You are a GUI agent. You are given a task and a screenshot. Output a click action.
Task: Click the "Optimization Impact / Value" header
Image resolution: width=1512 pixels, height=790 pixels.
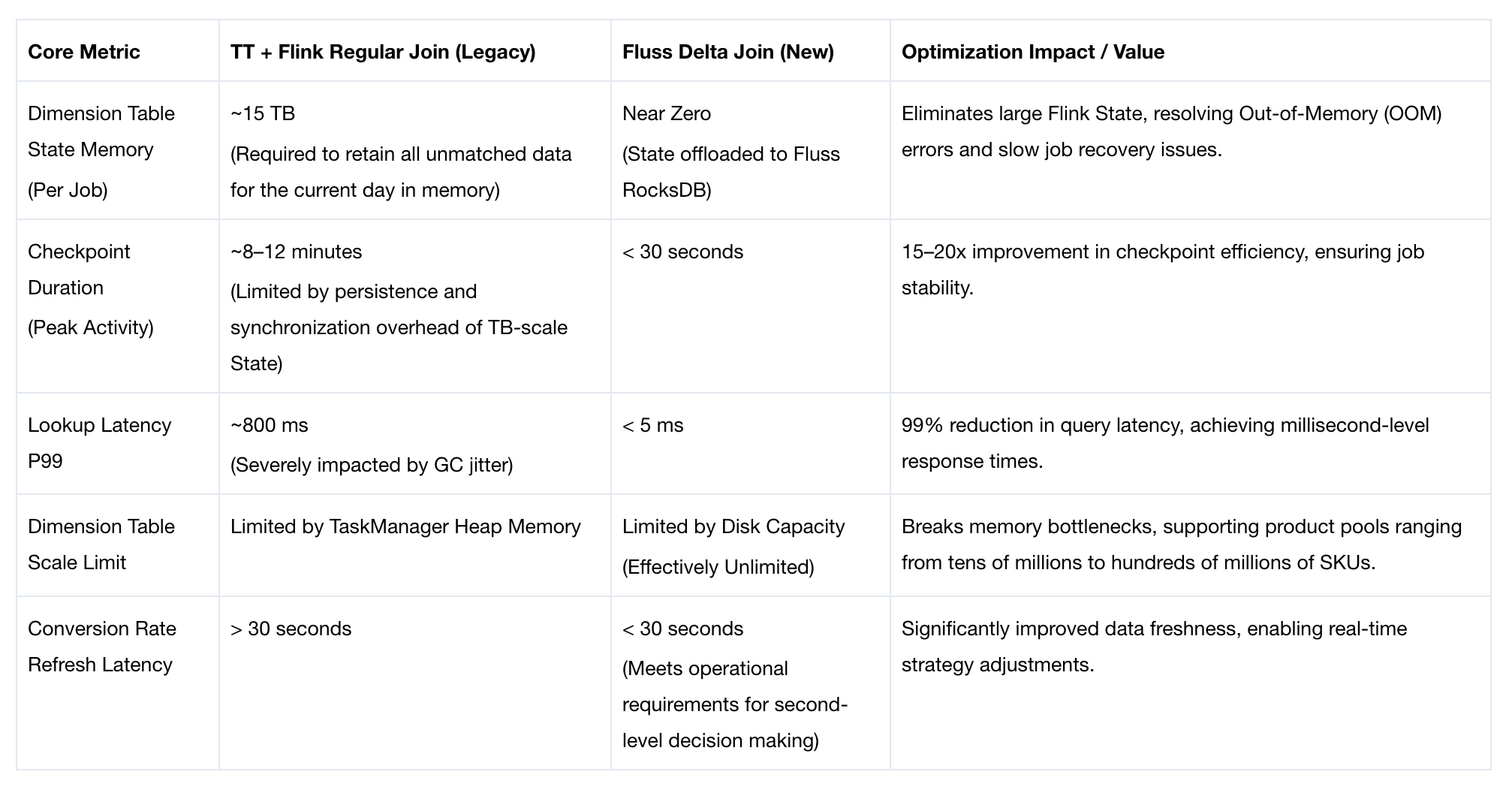[1032, 52]
